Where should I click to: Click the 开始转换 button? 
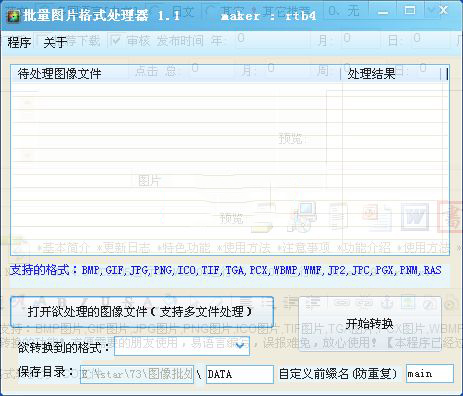(370, 323)
